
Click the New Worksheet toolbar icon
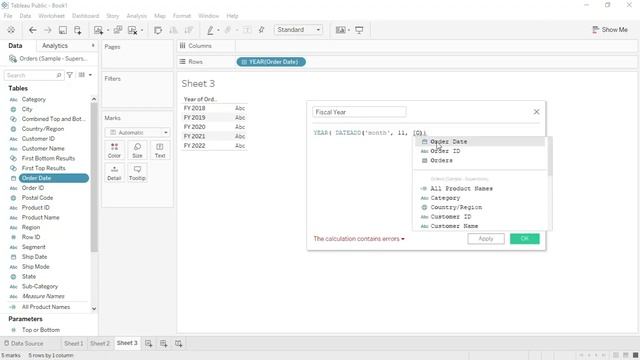98,30
